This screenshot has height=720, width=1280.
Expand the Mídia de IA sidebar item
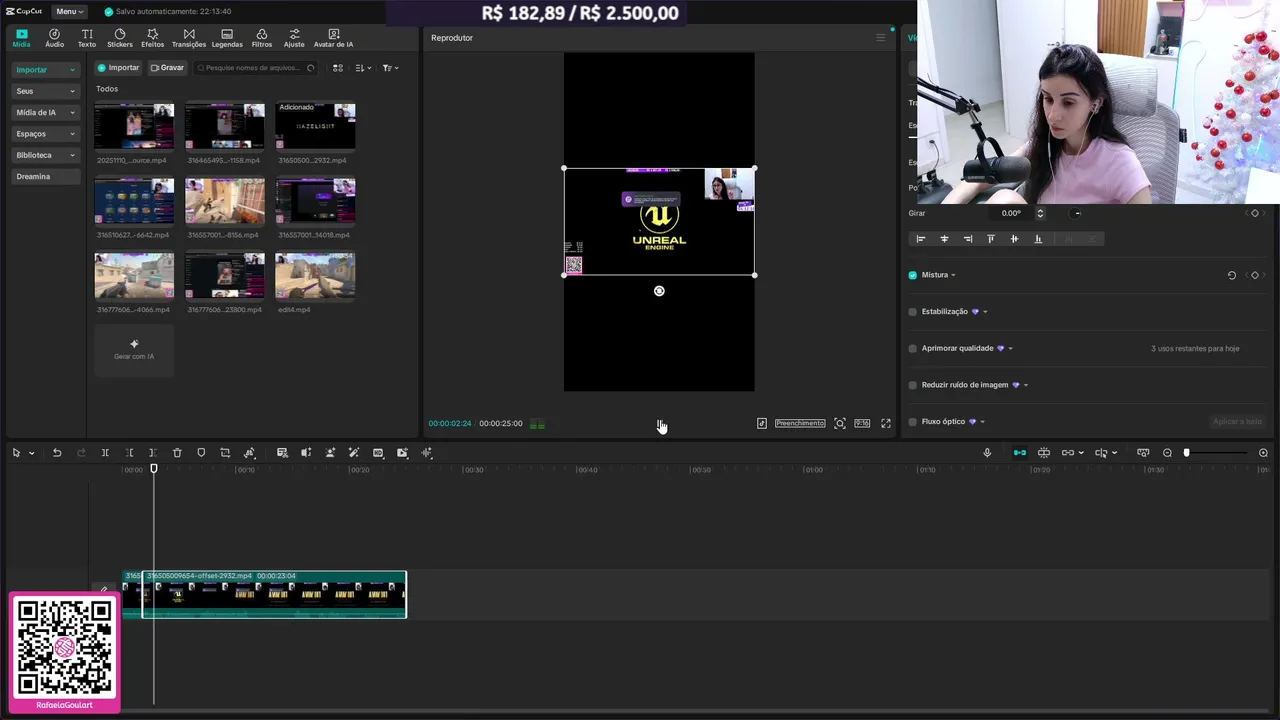tap(45, 113)
